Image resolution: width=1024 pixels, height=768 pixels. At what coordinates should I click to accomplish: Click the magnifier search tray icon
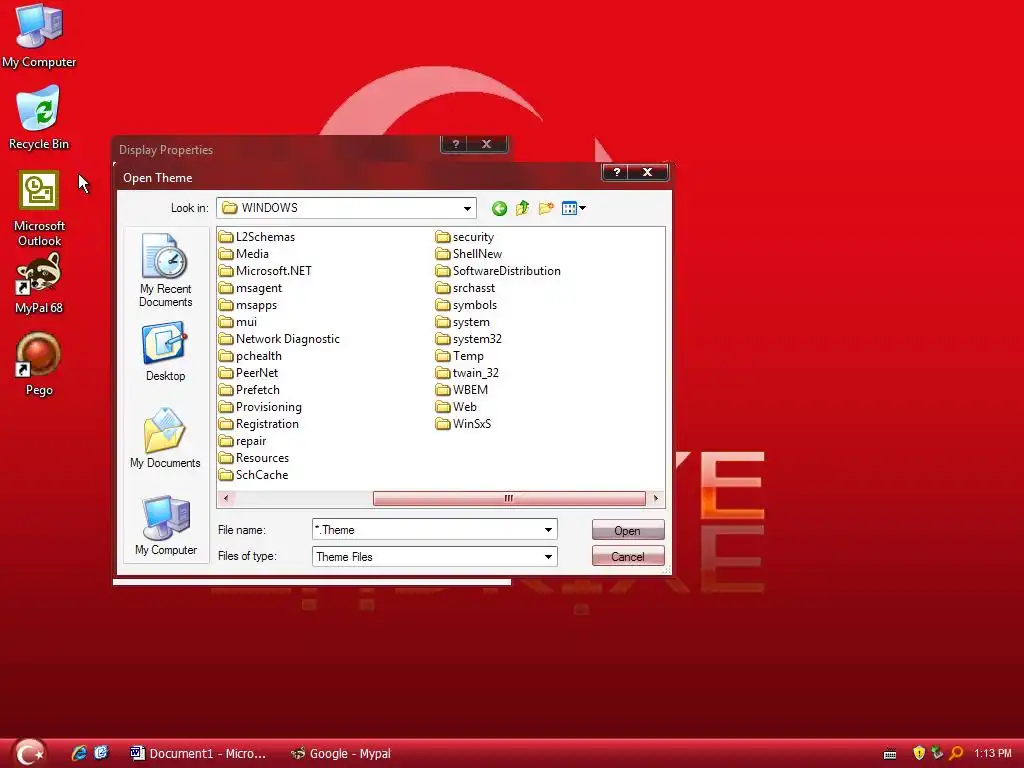(956, 753)
